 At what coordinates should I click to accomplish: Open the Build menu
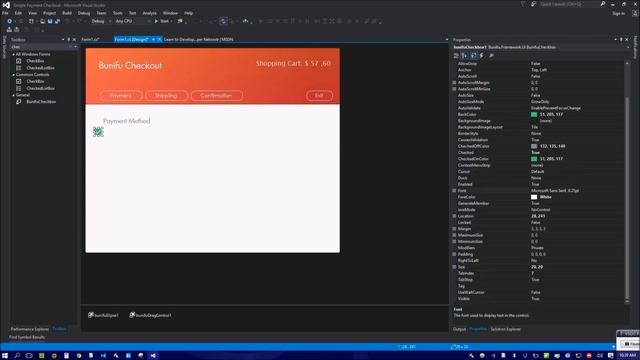click(67, 13)
